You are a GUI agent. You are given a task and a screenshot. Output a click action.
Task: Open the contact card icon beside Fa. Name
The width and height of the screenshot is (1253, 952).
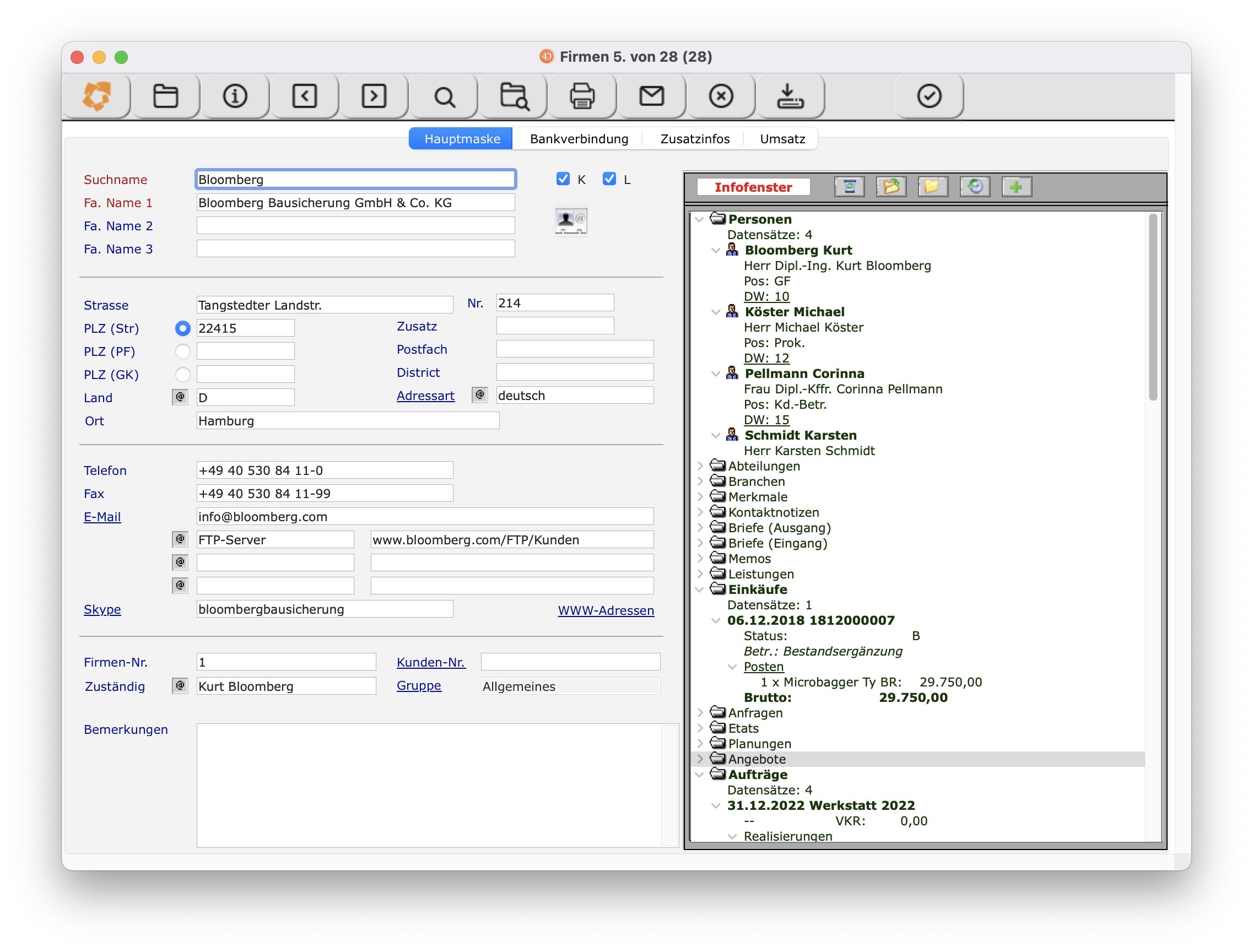tap(570, 221)
